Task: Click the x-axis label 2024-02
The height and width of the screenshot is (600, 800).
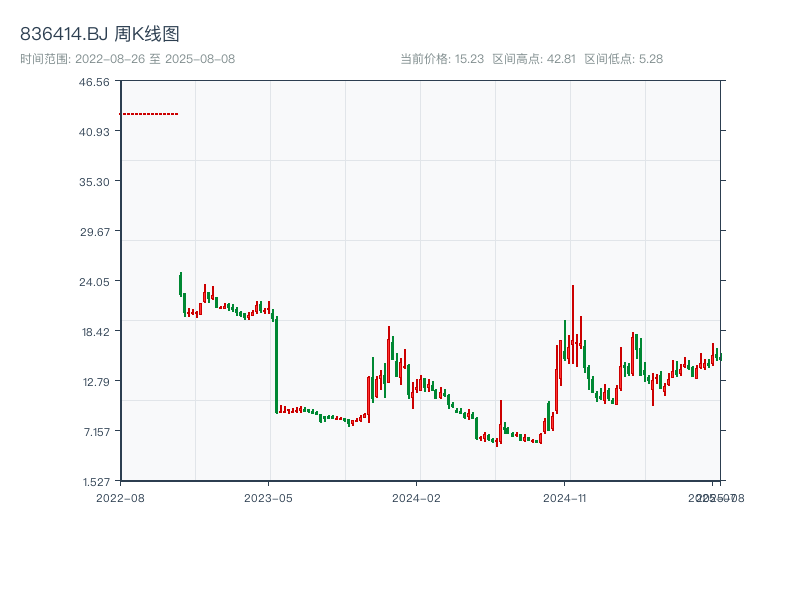Action: [x=416, y=498]
